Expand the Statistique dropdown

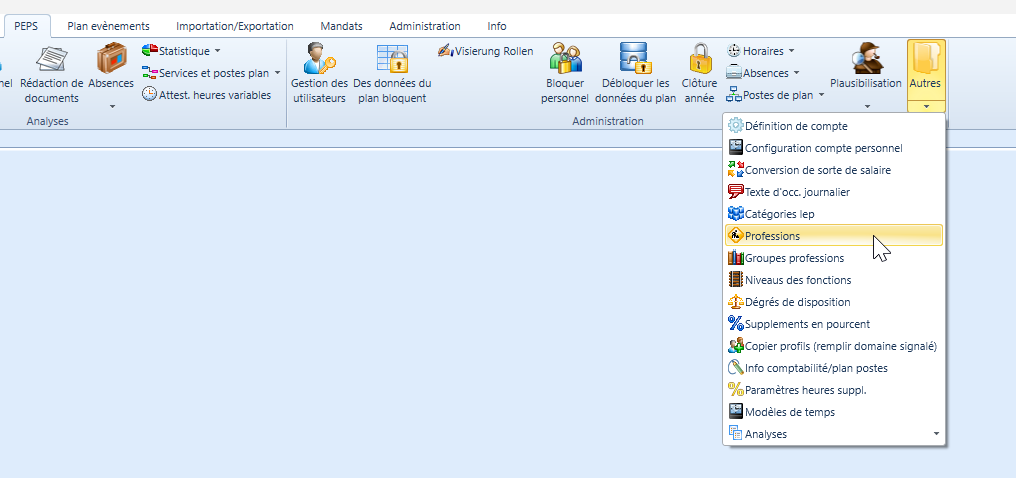point(181,51)
